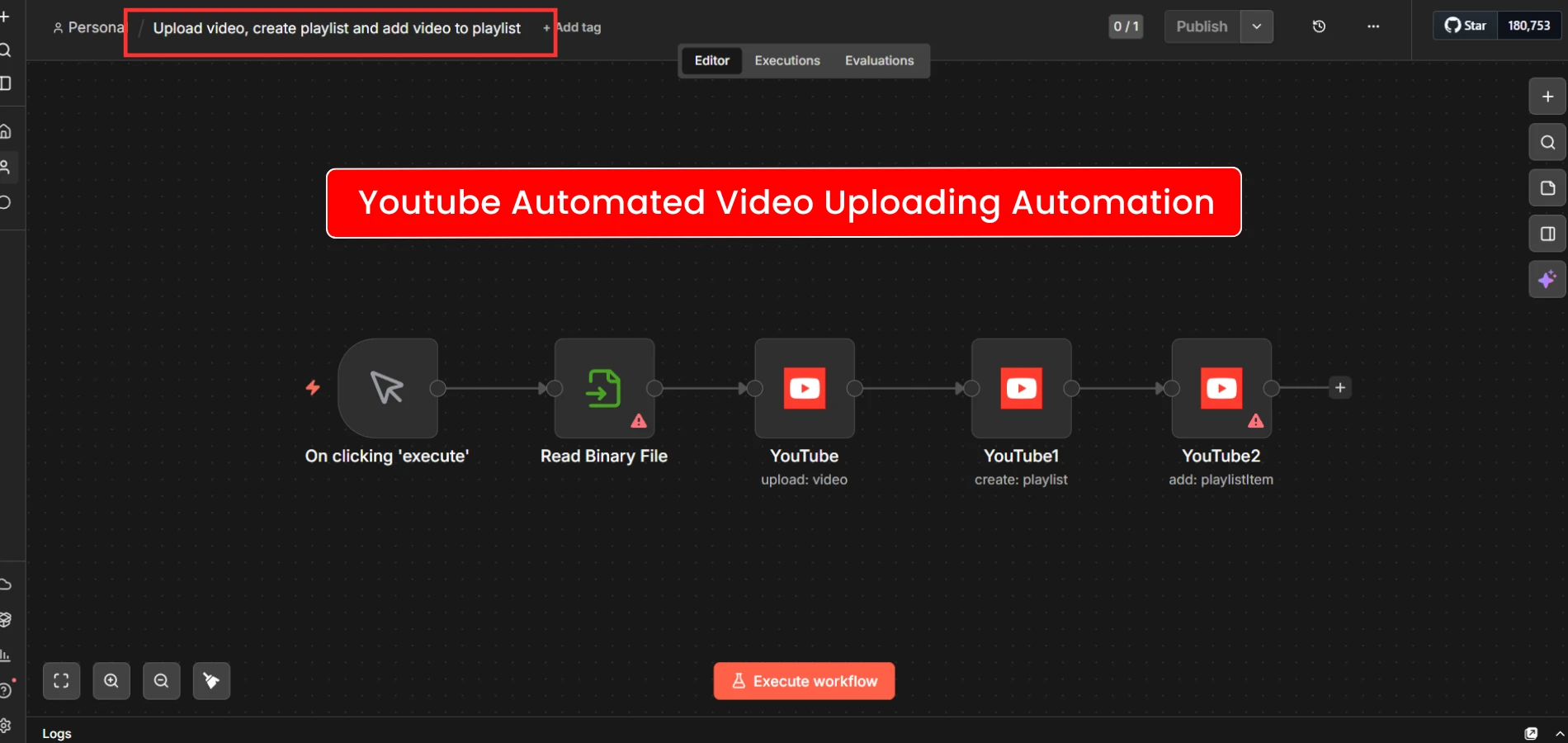
Task: Open the node search magnifier icon
Action: pyautogui.click(x=1547, y=142)
